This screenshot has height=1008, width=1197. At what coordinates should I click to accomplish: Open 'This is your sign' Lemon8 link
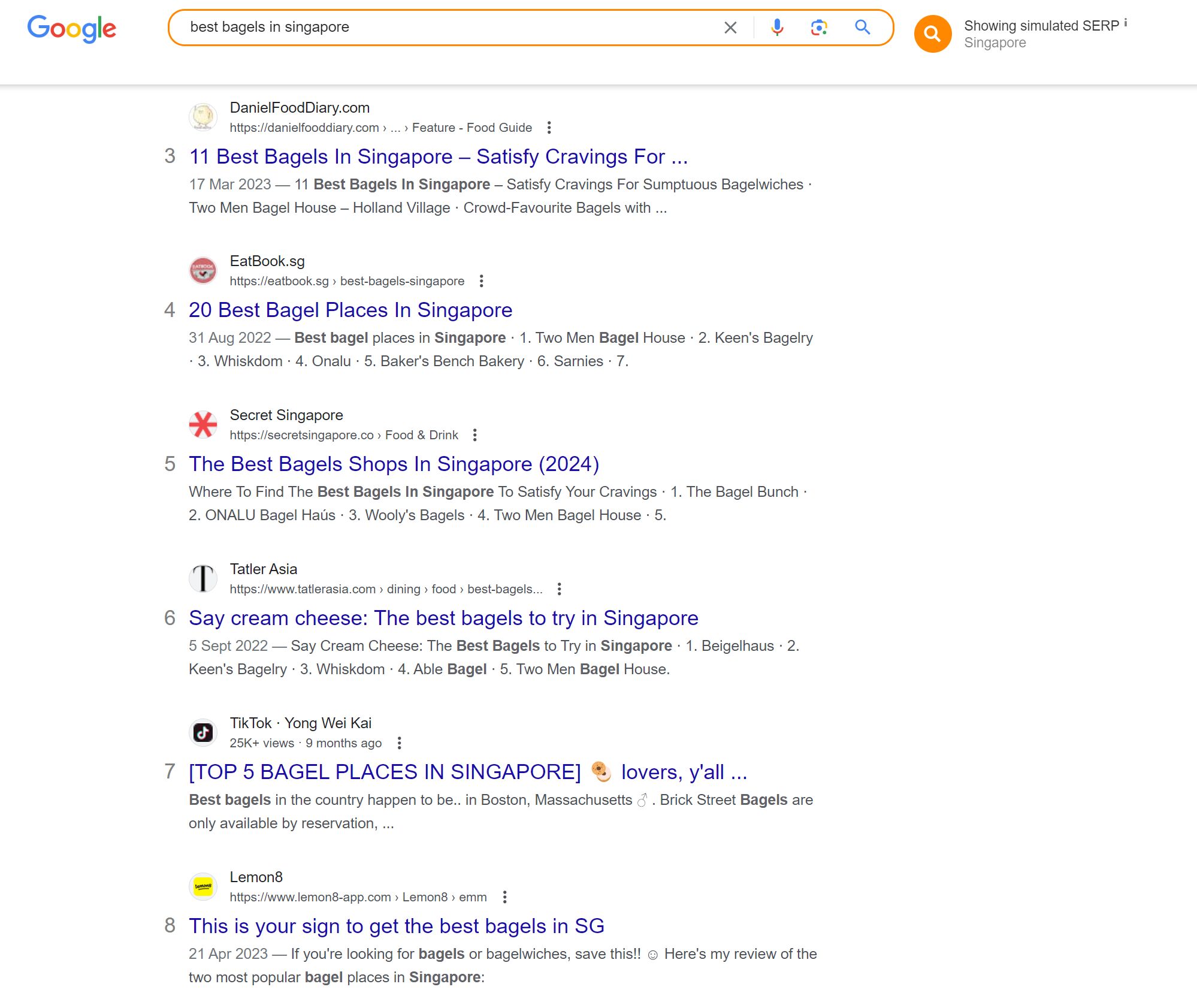396,926
